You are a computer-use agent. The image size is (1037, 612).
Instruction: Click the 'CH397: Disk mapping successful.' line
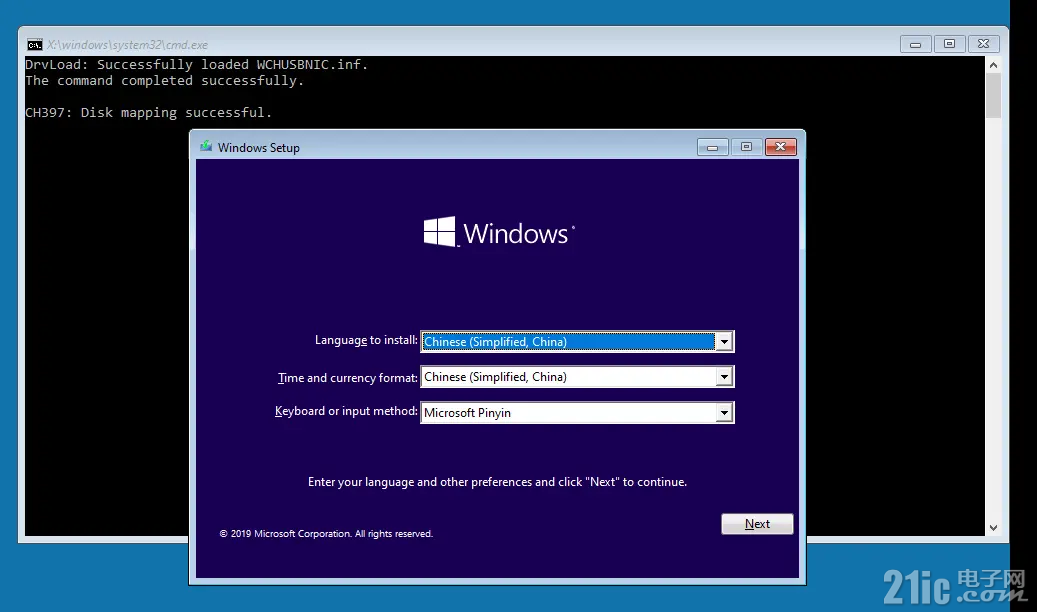point(148,112)
